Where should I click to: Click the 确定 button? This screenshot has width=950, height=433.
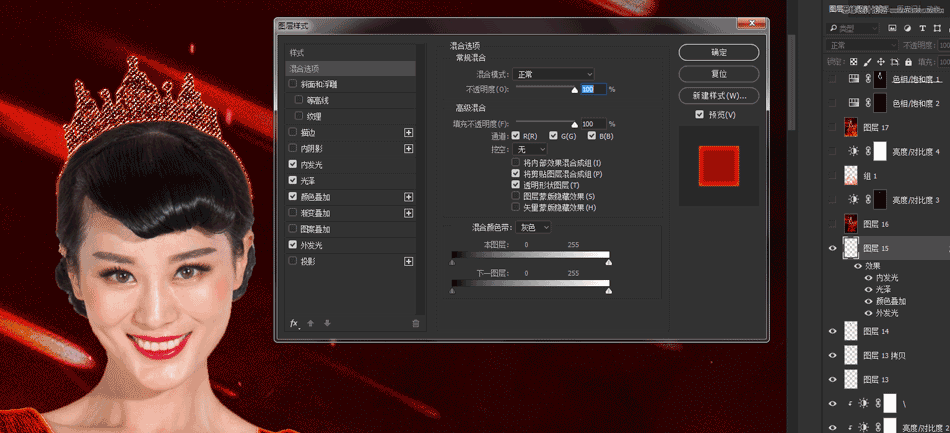click(719, 53)
